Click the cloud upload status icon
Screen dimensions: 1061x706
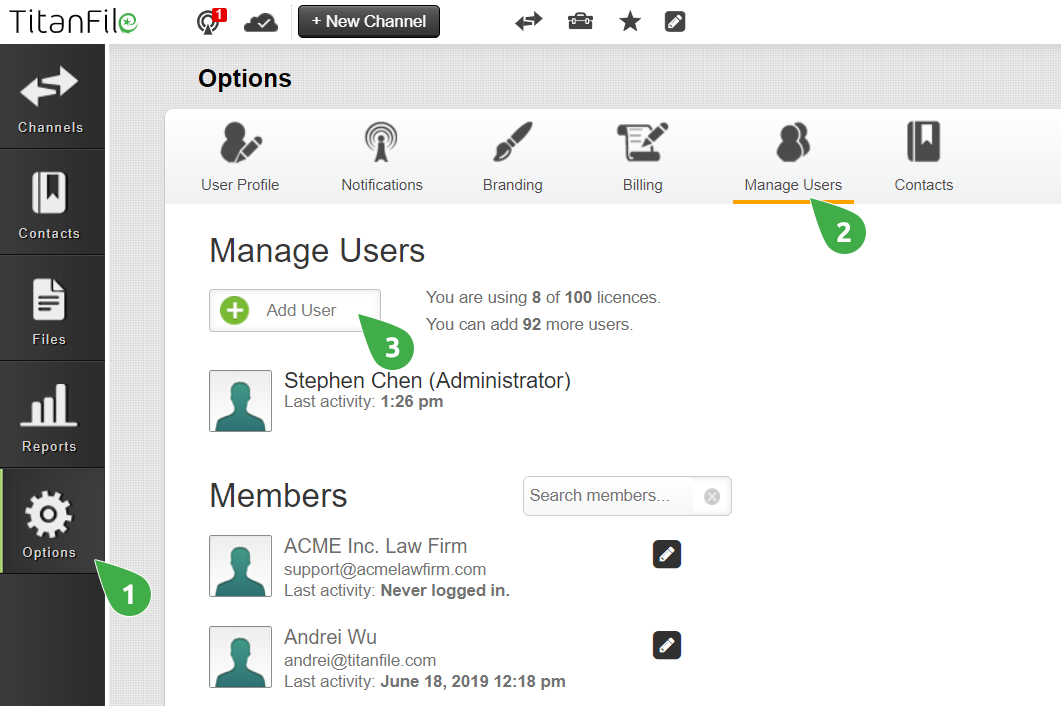point(260,20)
